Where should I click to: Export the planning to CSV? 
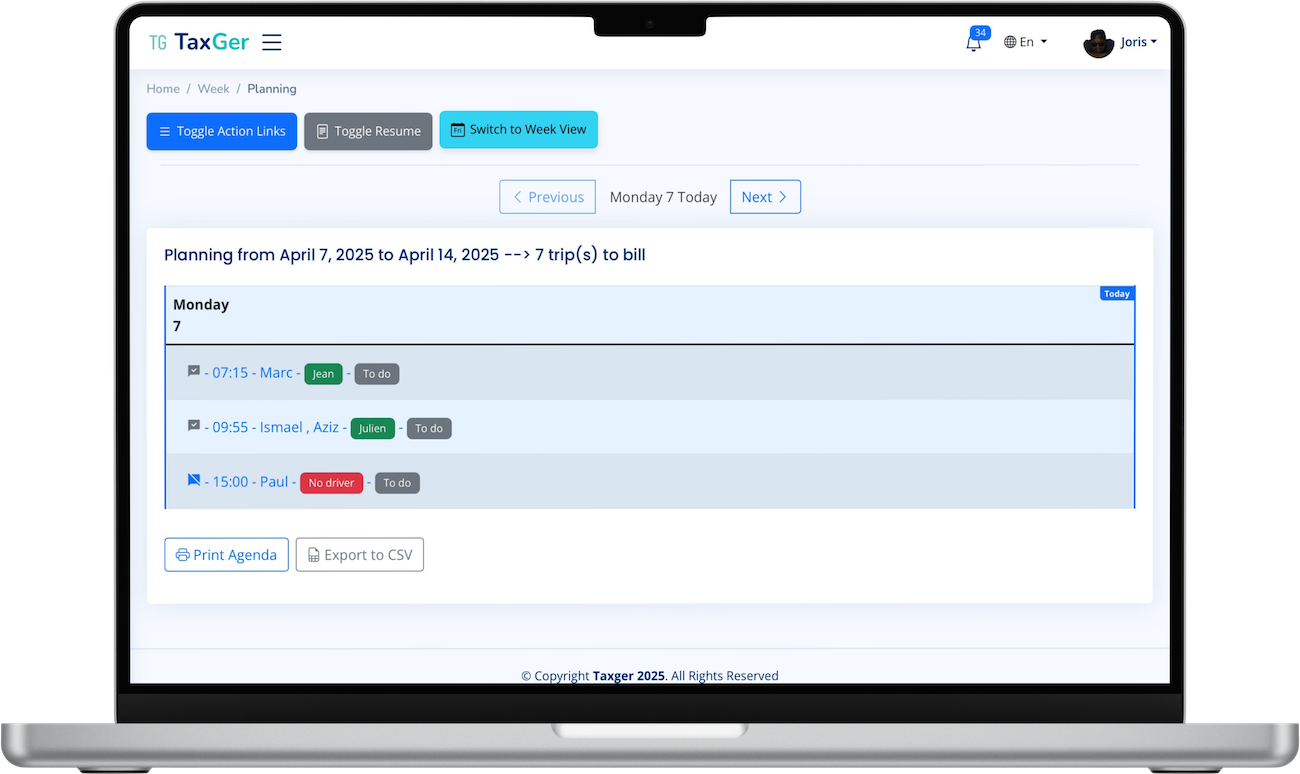[x=359, y=555]
